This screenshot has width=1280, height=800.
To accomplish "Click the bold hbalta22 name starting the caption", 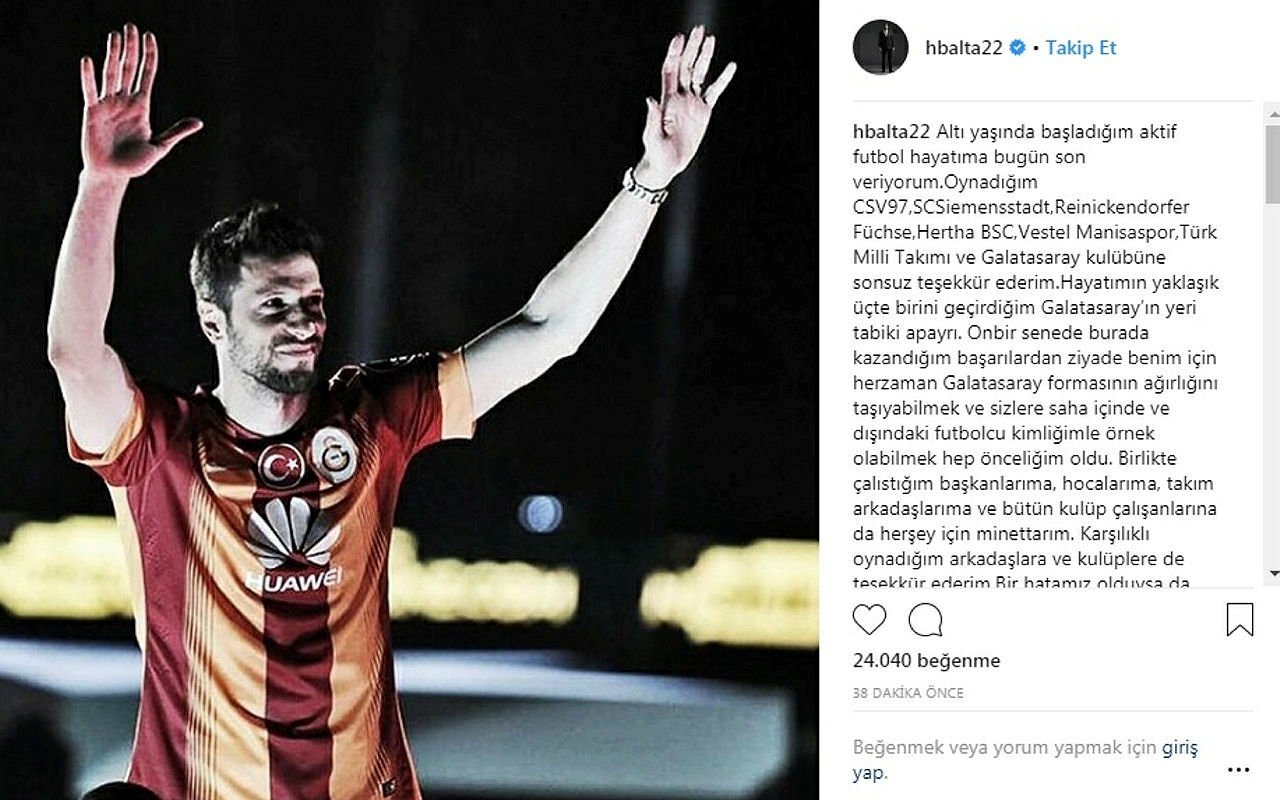I will (x=892, y=131).
